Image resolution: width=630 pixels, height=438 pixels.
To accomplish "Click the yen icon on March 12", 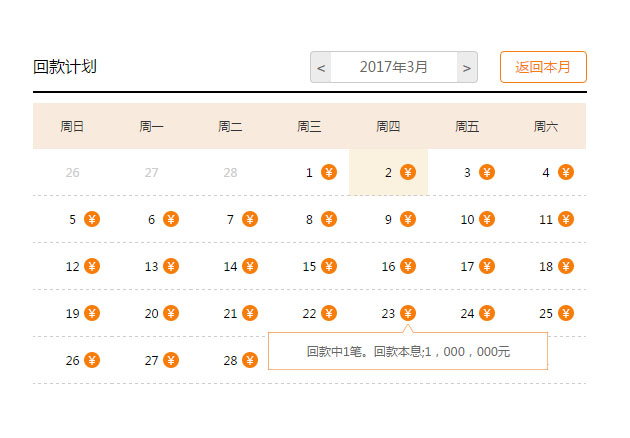I will (x=92, y=266).
